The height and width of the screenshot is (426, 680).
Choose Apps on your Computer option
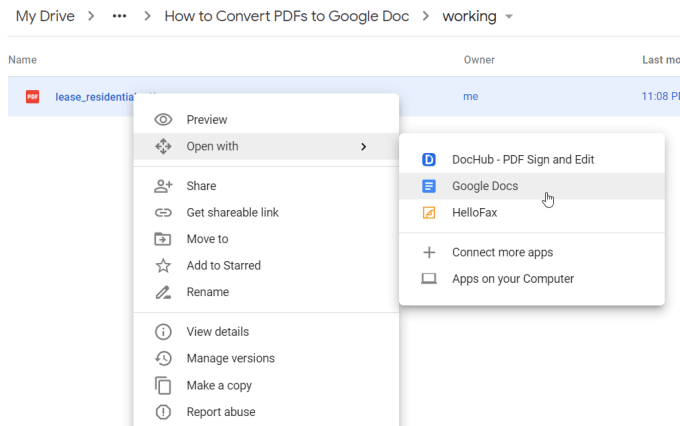tap(512, 279)
